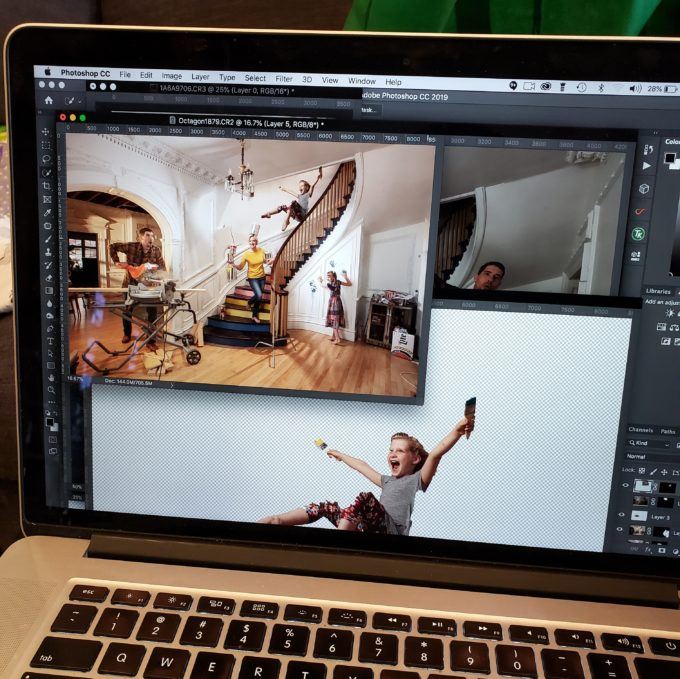Open the Edit Toolbar three-dots button

pos(52,402)
